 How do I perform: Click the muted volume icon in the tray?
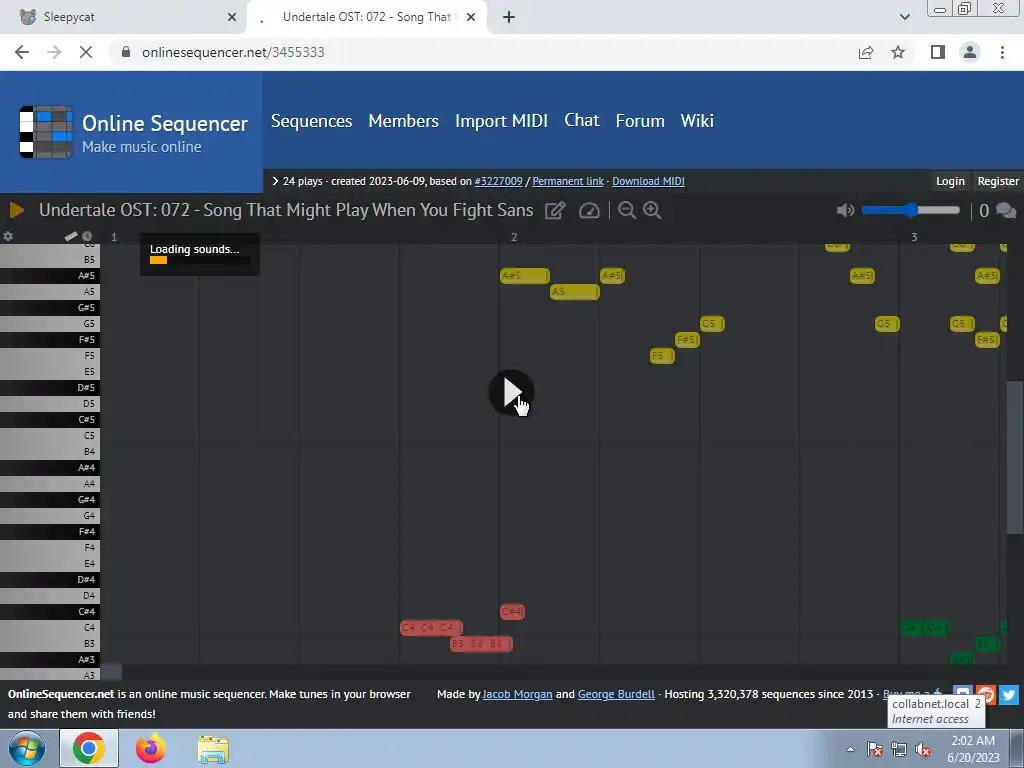pyautogui.click(x=923, y=750)
